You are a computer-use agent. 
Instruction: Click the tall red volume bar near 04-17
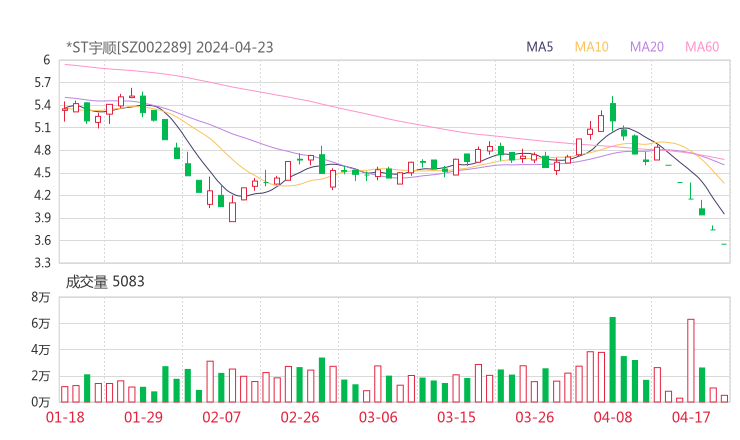690,361
